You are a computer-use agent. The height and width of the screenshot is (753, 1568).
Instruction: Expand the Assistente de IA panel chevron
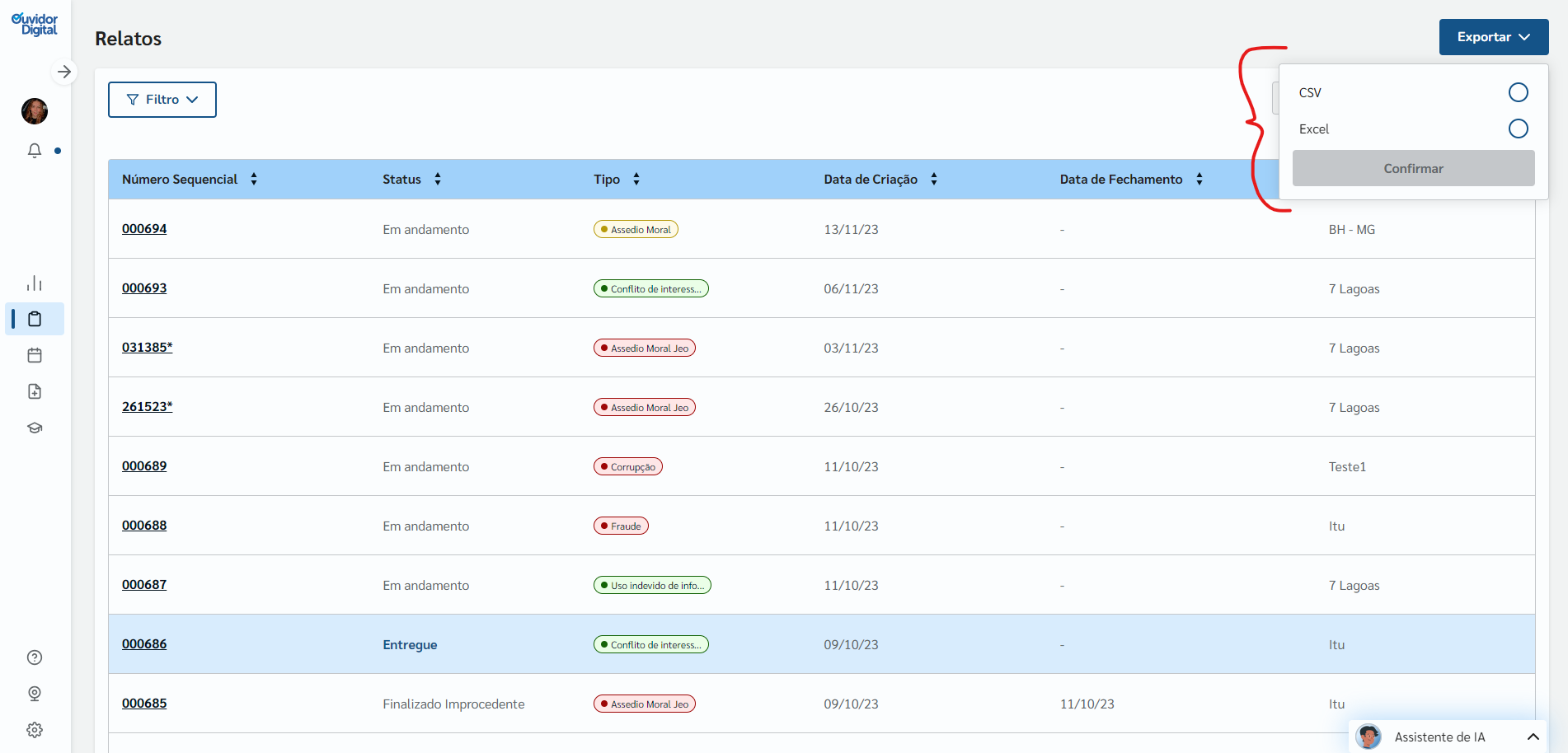click(1533, 737)
